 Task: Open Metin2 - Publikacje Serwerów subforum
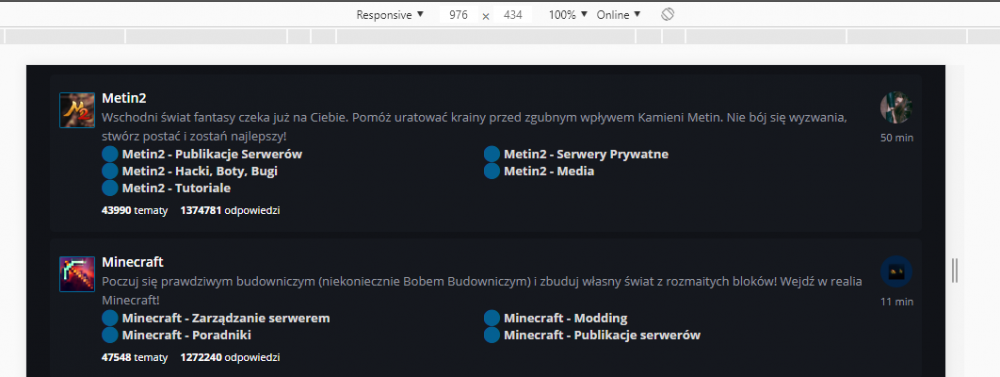pos(212,154)
